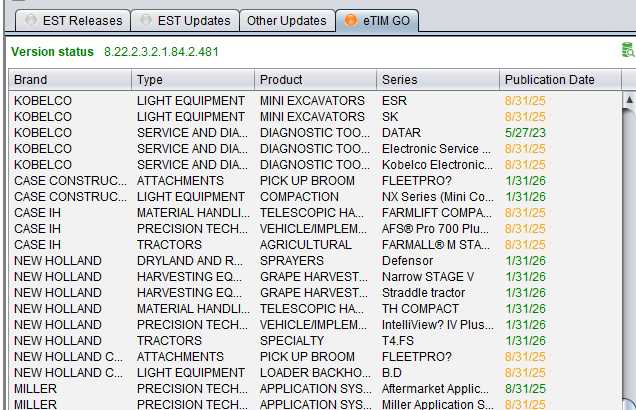
Task: Select the Electronic Service series cell
Action: (x=436, y=149)
